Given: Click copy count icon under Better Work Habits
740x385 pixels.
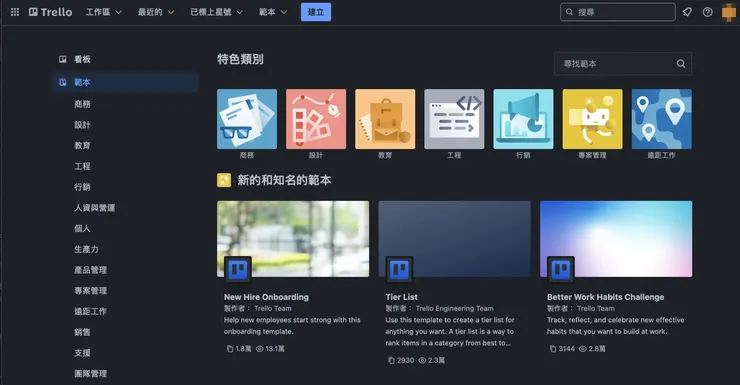Looking at the screenshot, I should click(553, 349).
